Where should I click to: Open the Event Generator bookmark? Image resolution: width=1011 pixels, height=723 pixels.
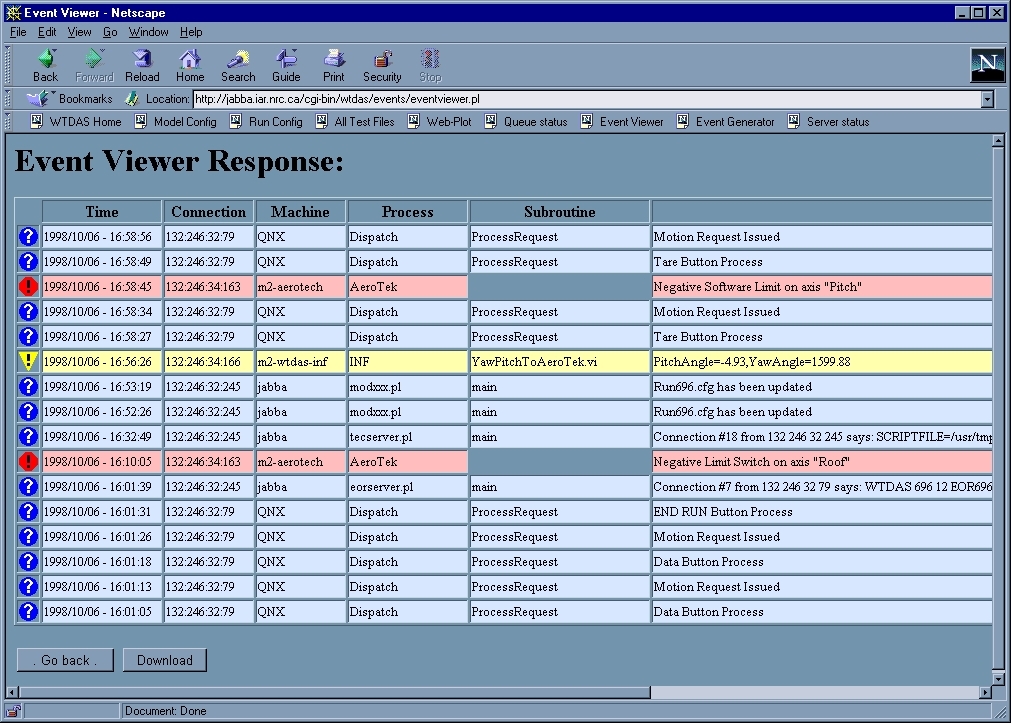(x=725, y=121)
